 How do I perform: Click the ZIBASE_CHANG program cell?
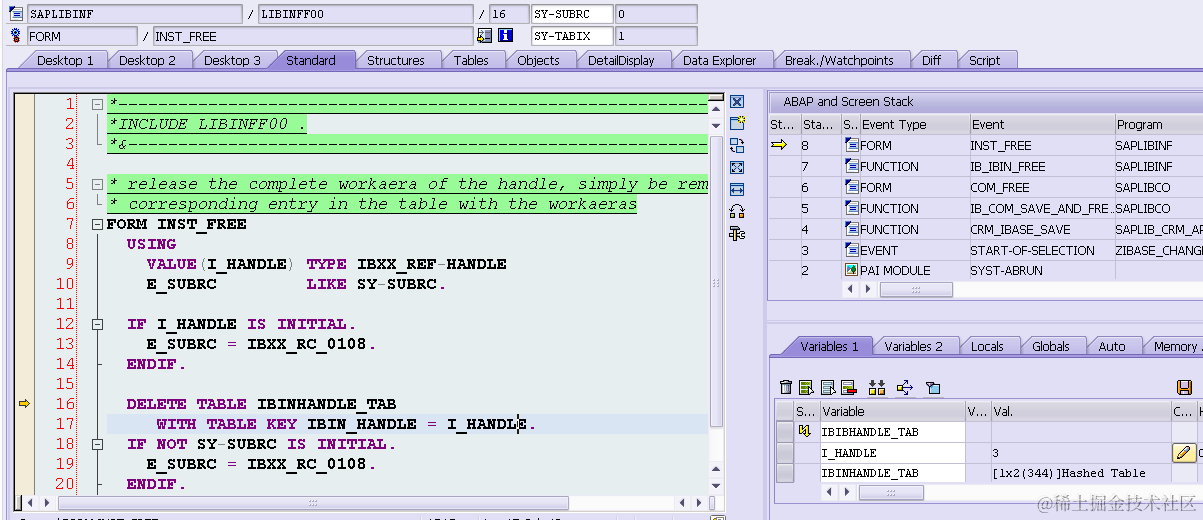1158,250
